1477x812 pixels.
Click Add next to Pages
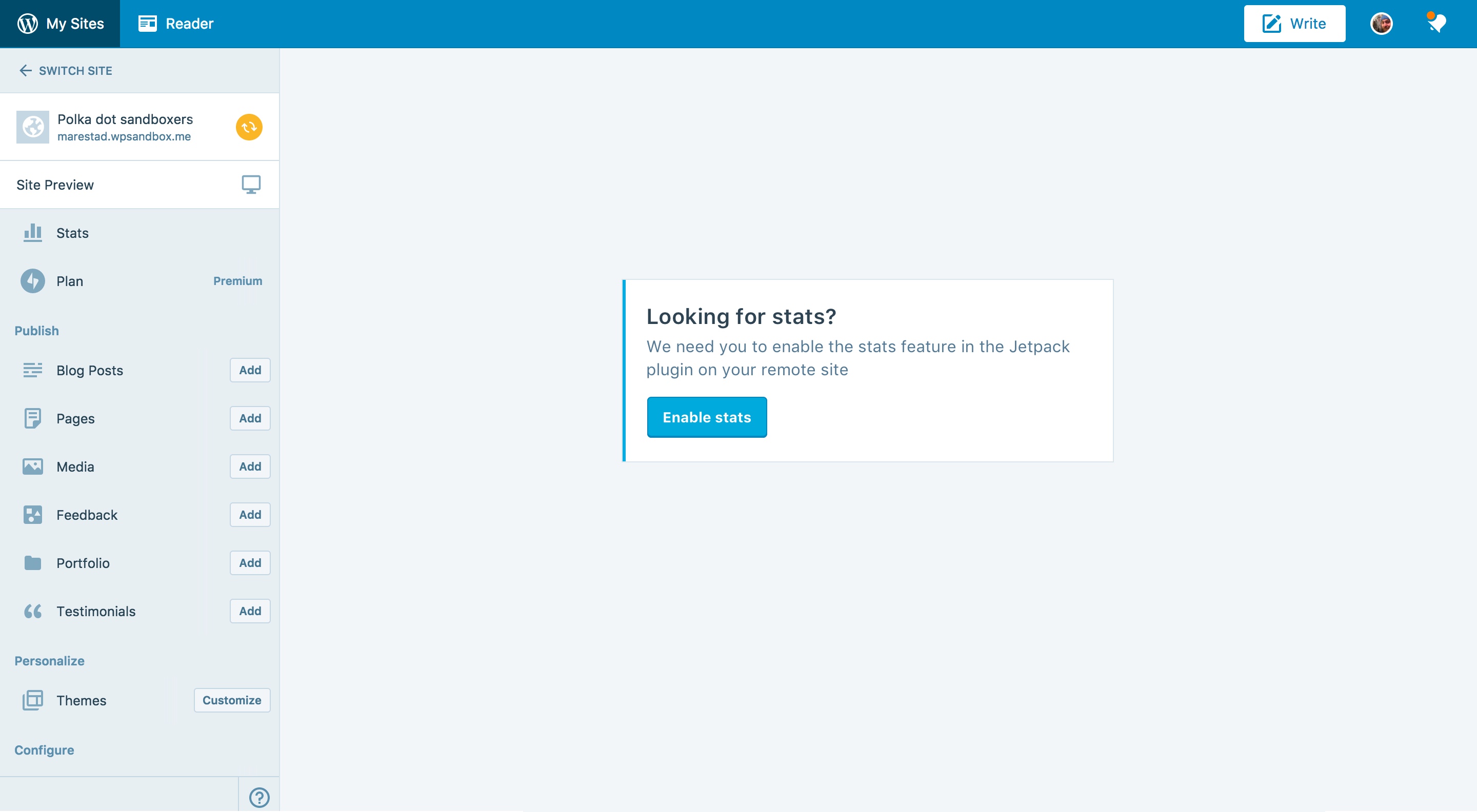(x=250, y=418)
